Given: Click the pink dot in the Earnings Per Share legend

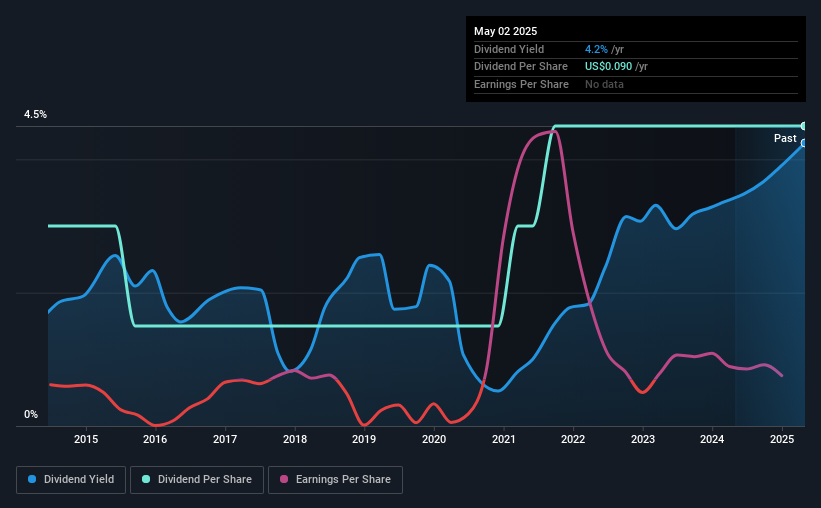Looking at the screenshot, I should pyautogui.click(x=283, y=480).
